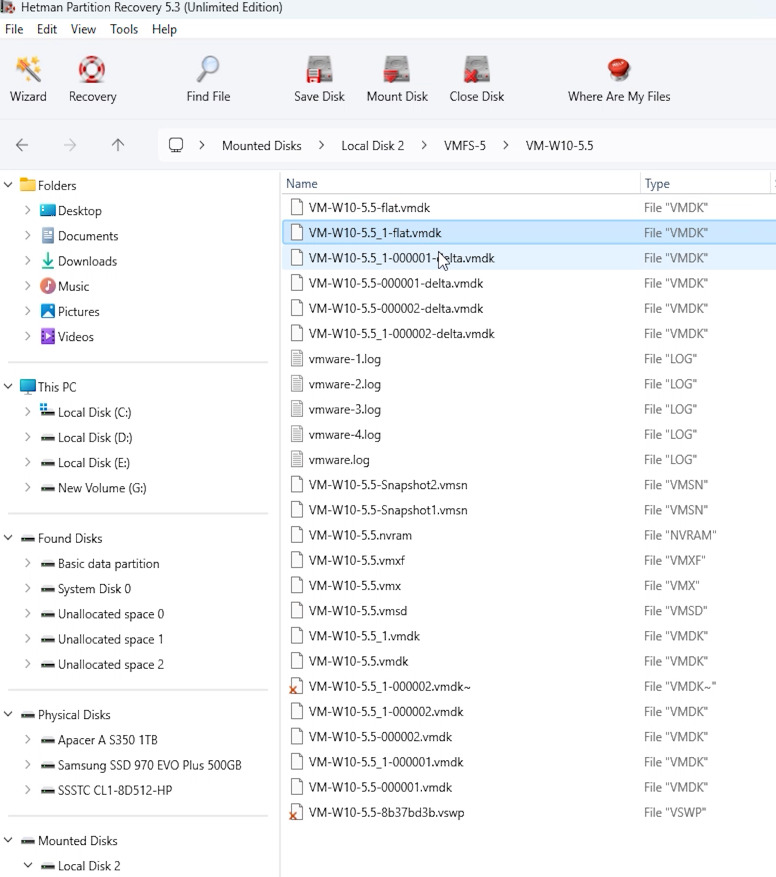Viewport: 776px width, 877px height.
Task: Collapse the Physical Disks section
Action: tap(8, 714)
